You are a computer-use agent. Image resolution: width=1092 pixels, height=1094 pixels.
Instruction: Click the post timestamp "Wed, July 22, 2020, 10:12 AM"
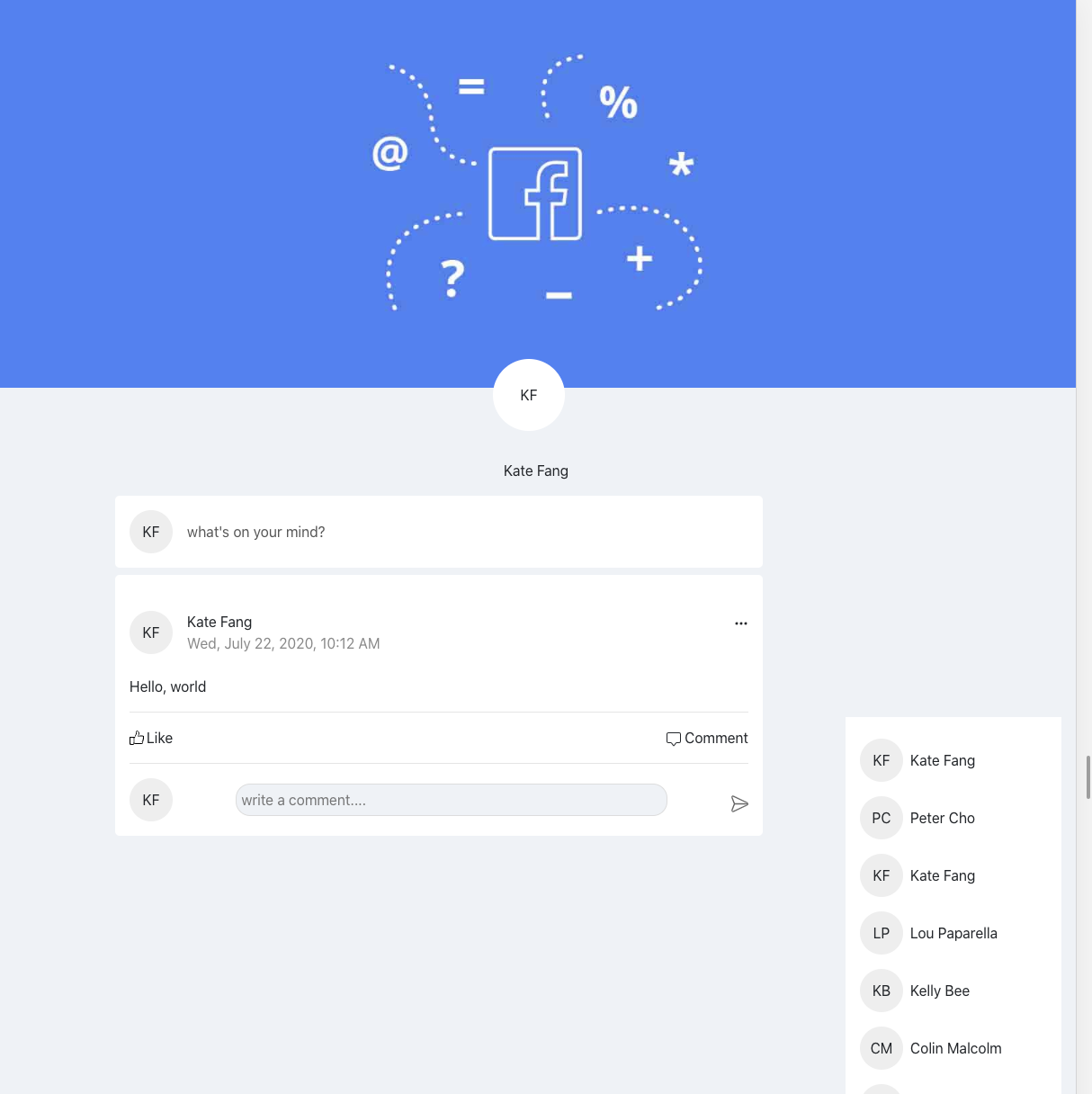283,643
